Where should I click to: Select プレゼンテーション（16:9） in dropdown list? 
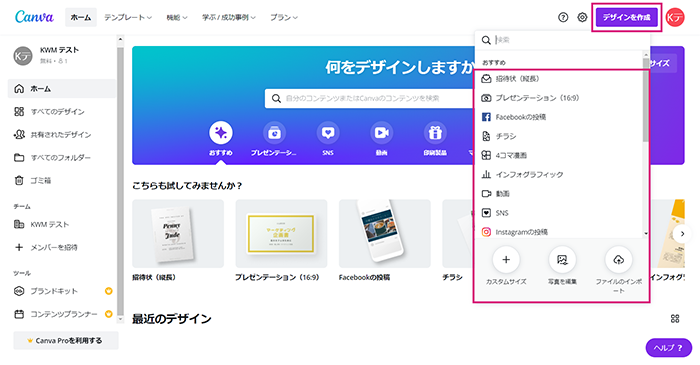point(559,98)
